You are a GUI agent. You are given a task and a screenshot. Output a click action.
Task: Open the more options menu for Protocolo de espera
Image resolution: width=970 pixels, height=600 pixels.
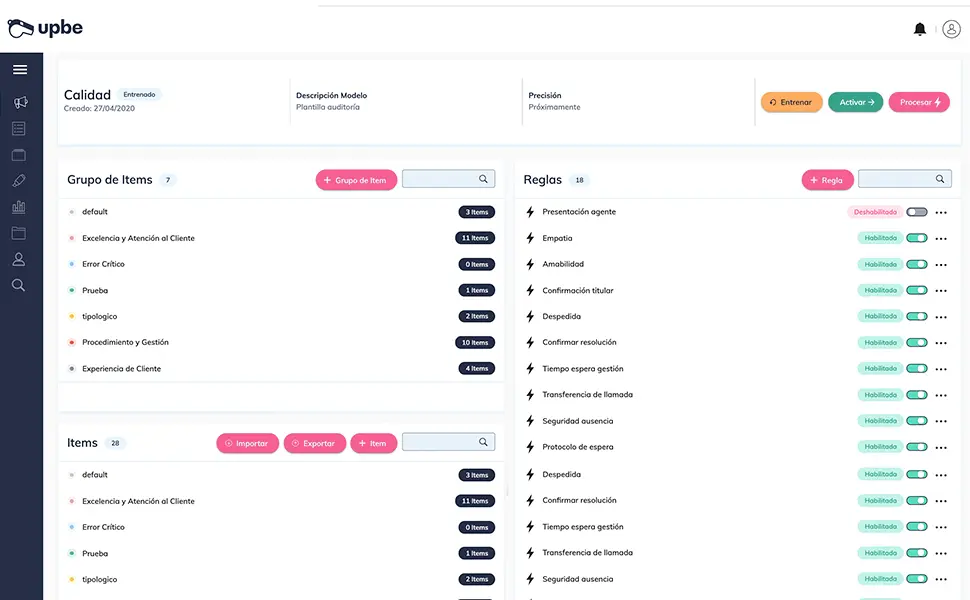click(941, 447)
